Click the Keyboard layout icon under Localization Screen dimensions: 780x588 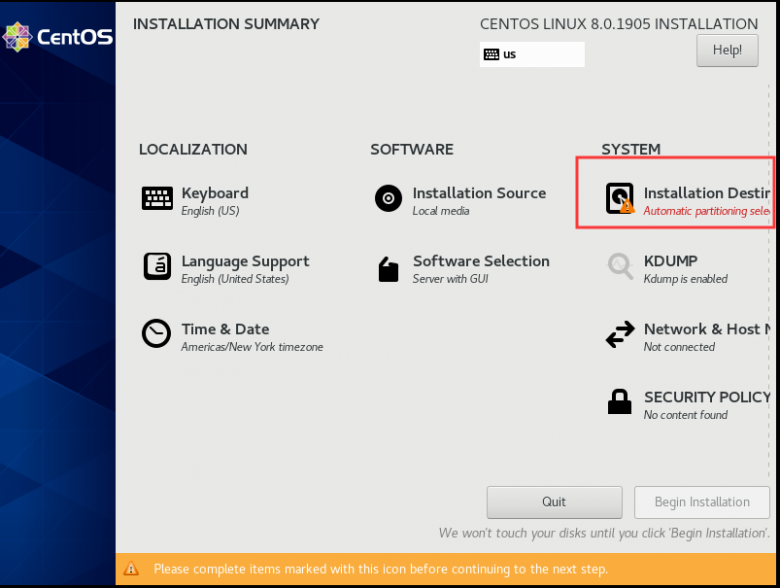[x=157, y=198]
